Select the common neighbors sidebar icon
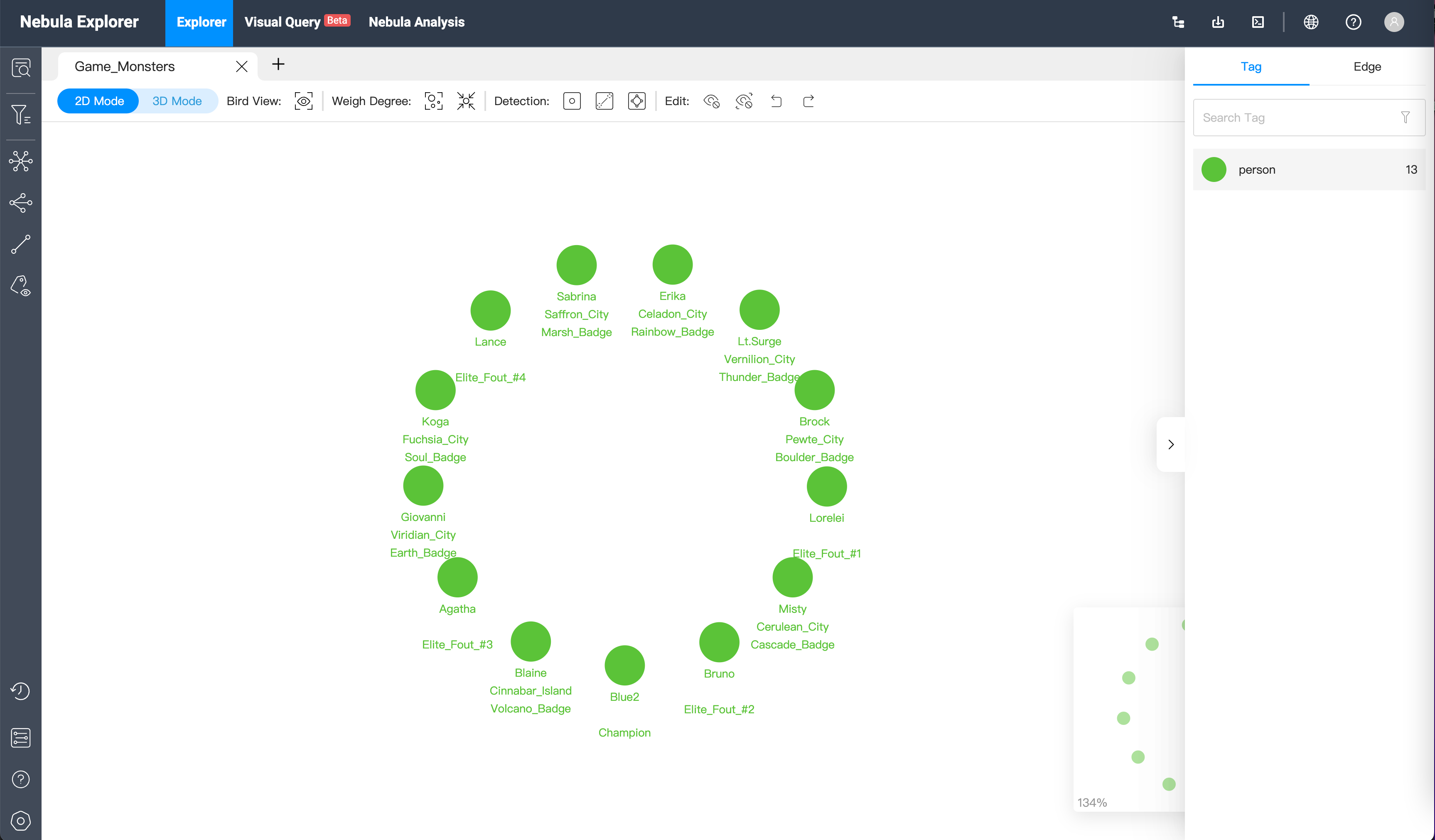The image size is (1435, 840). (x=21, y=203)
